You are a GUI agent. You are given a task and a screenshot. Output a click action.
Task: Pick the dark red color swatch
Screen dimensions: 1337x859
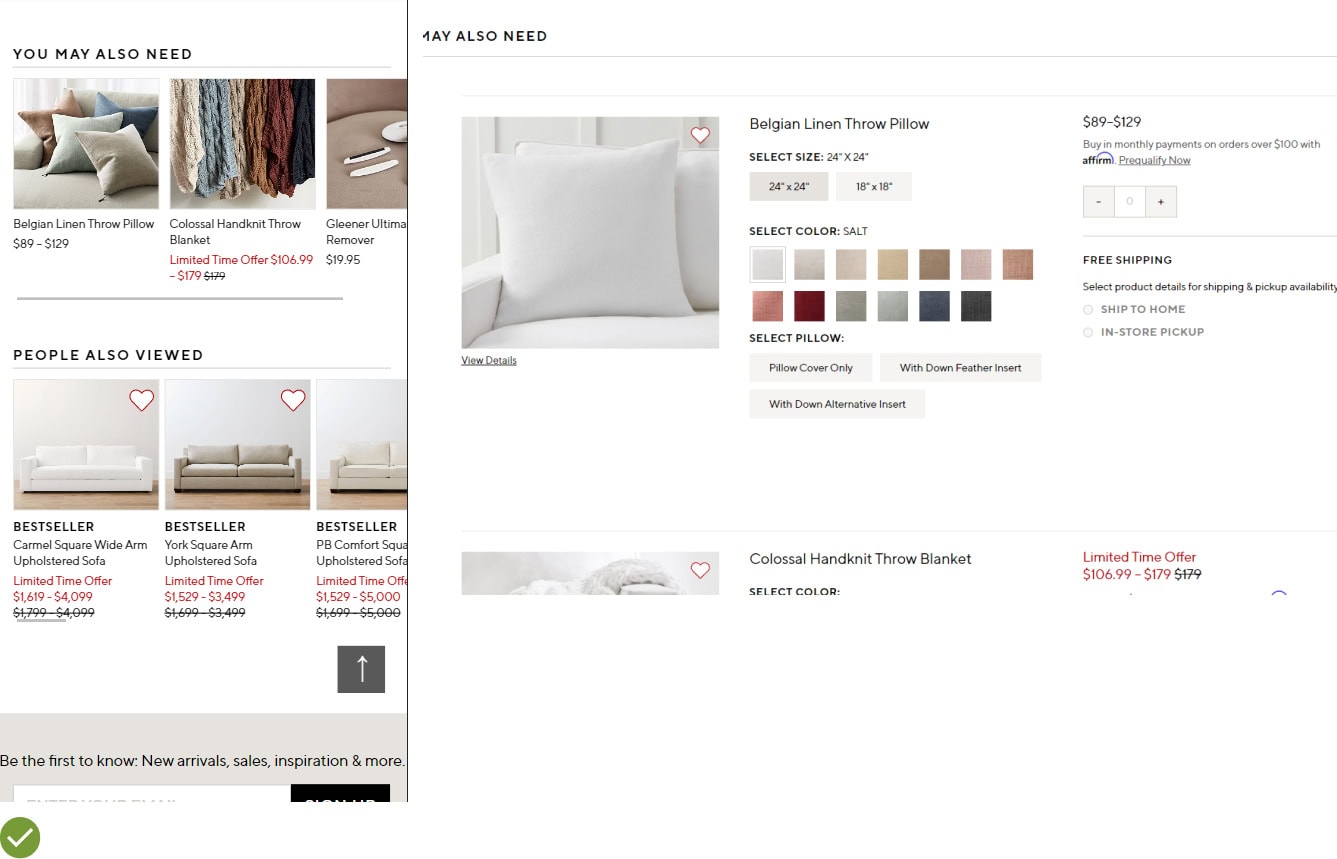[x=810, y=306]
